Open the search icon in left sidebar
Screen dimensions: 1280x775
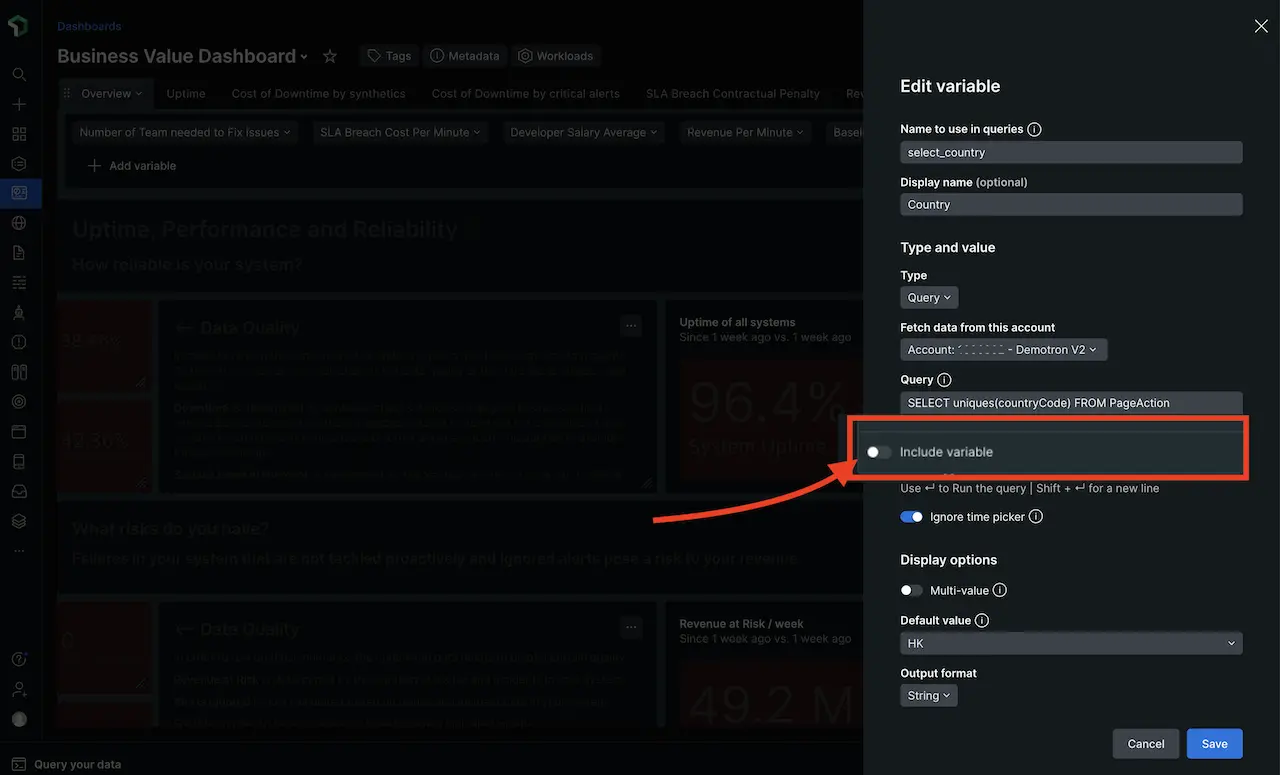18,74
